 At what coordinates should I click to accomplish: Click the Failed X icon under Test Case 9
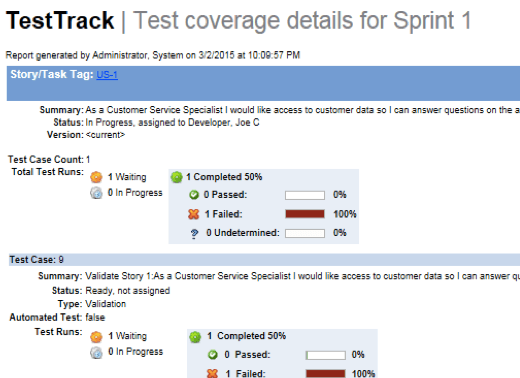(x=212, y=373)
